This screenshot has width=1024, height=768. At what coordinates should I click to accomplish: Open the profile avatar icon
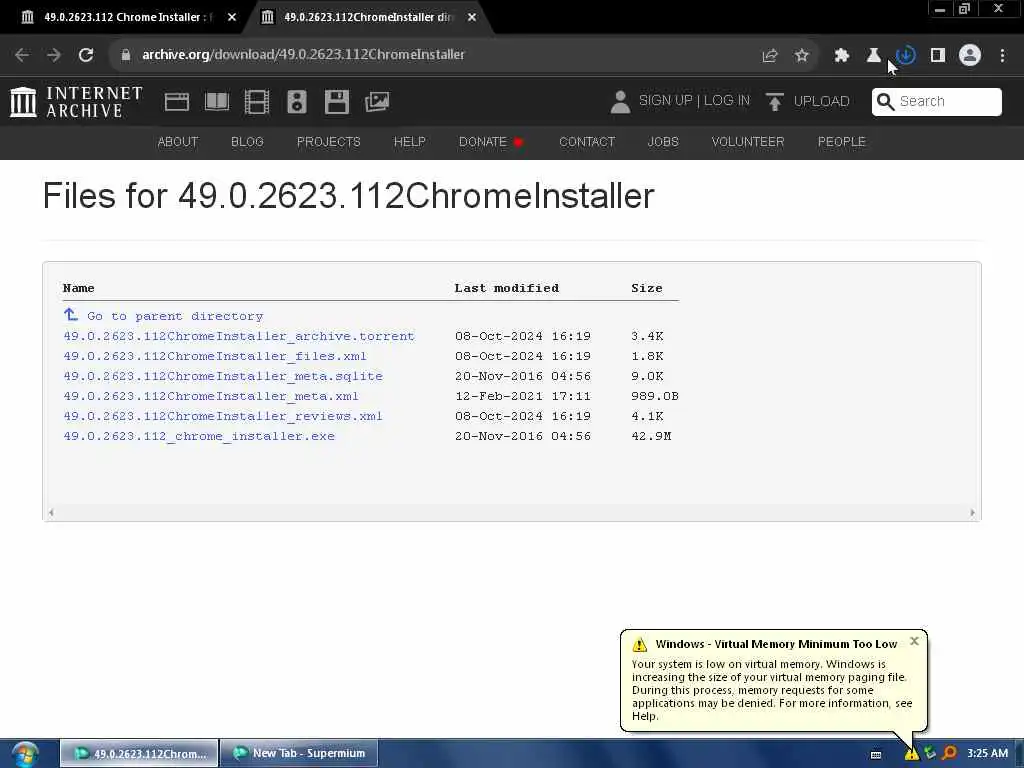pyautogui.click(x=970, y=56)
